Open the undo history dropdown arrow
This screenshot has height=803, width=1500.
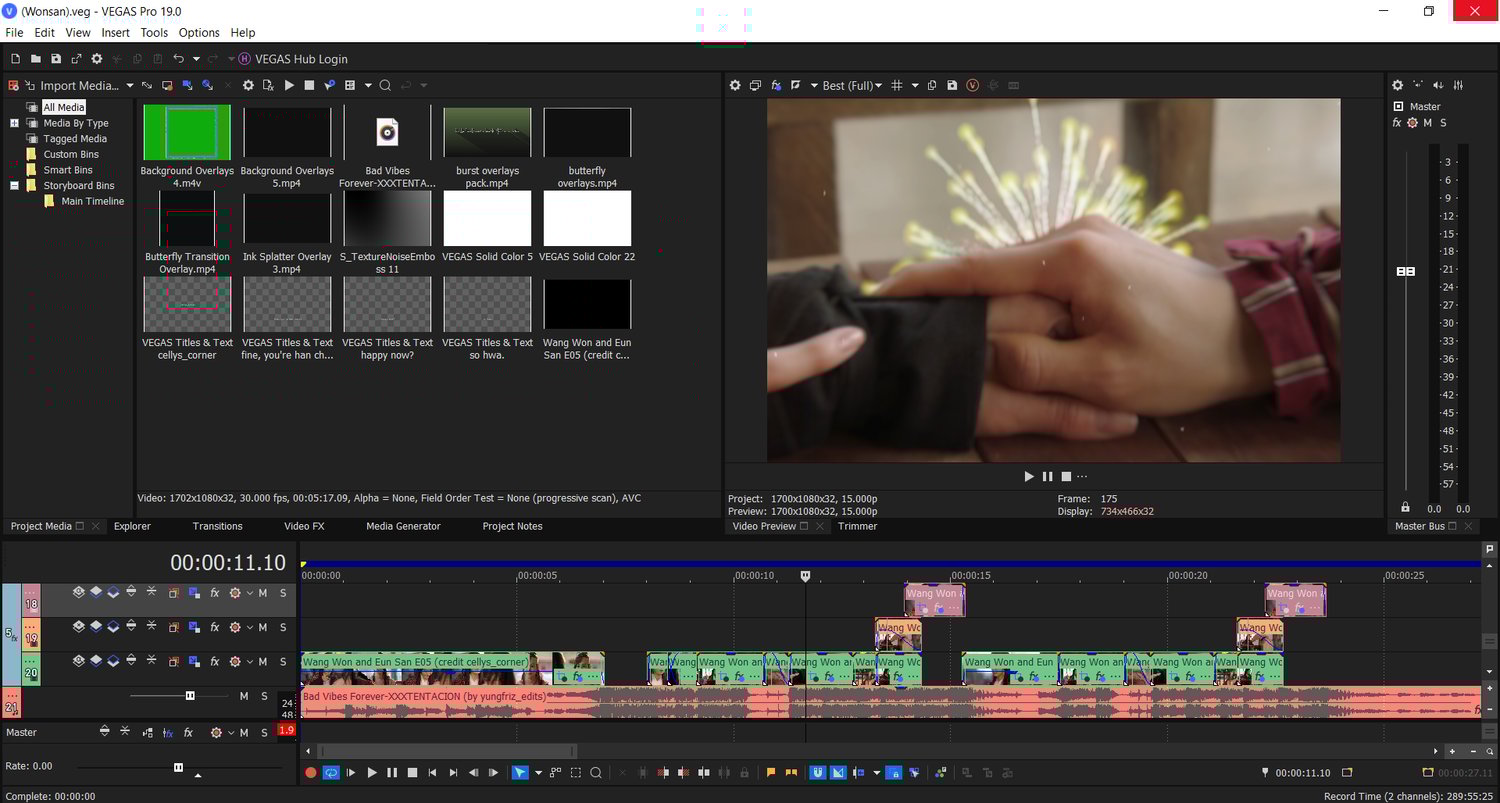[196, 59]
